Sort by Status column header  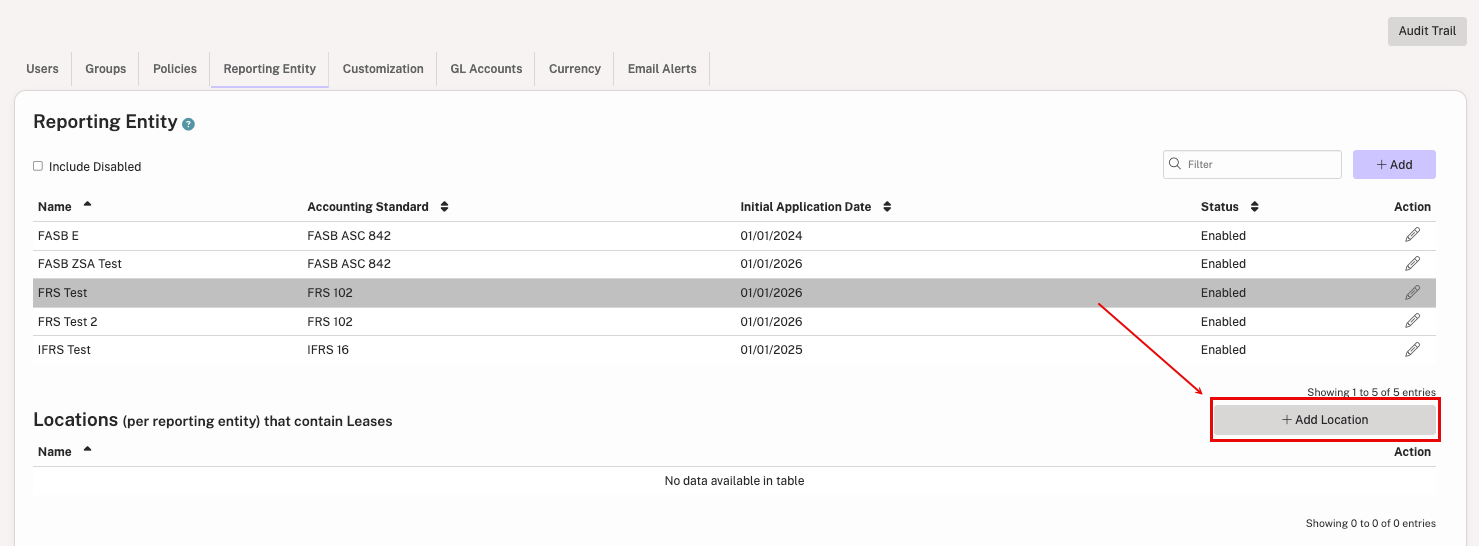click(x=1229, y=206)
